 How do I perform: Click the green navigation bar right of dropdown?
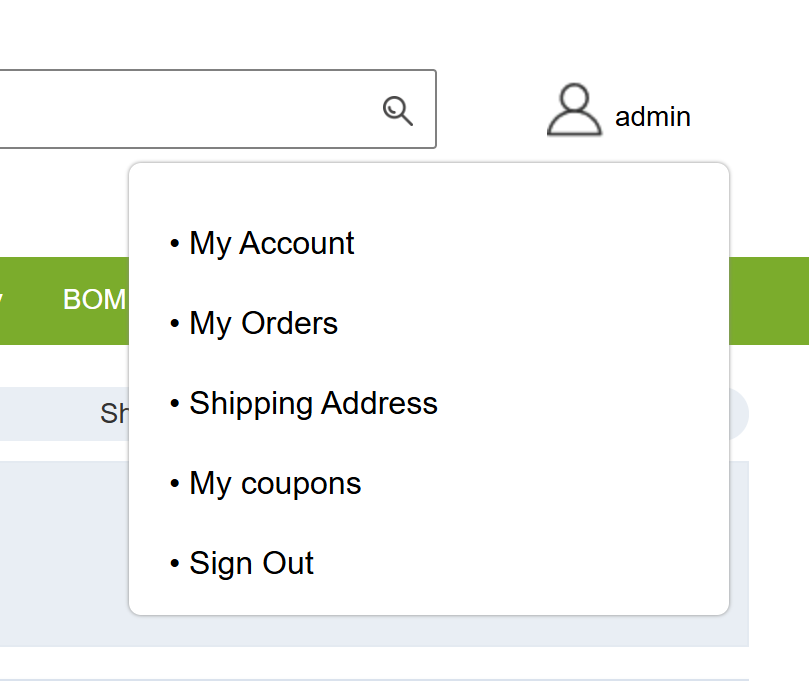[x=768, y=300]
